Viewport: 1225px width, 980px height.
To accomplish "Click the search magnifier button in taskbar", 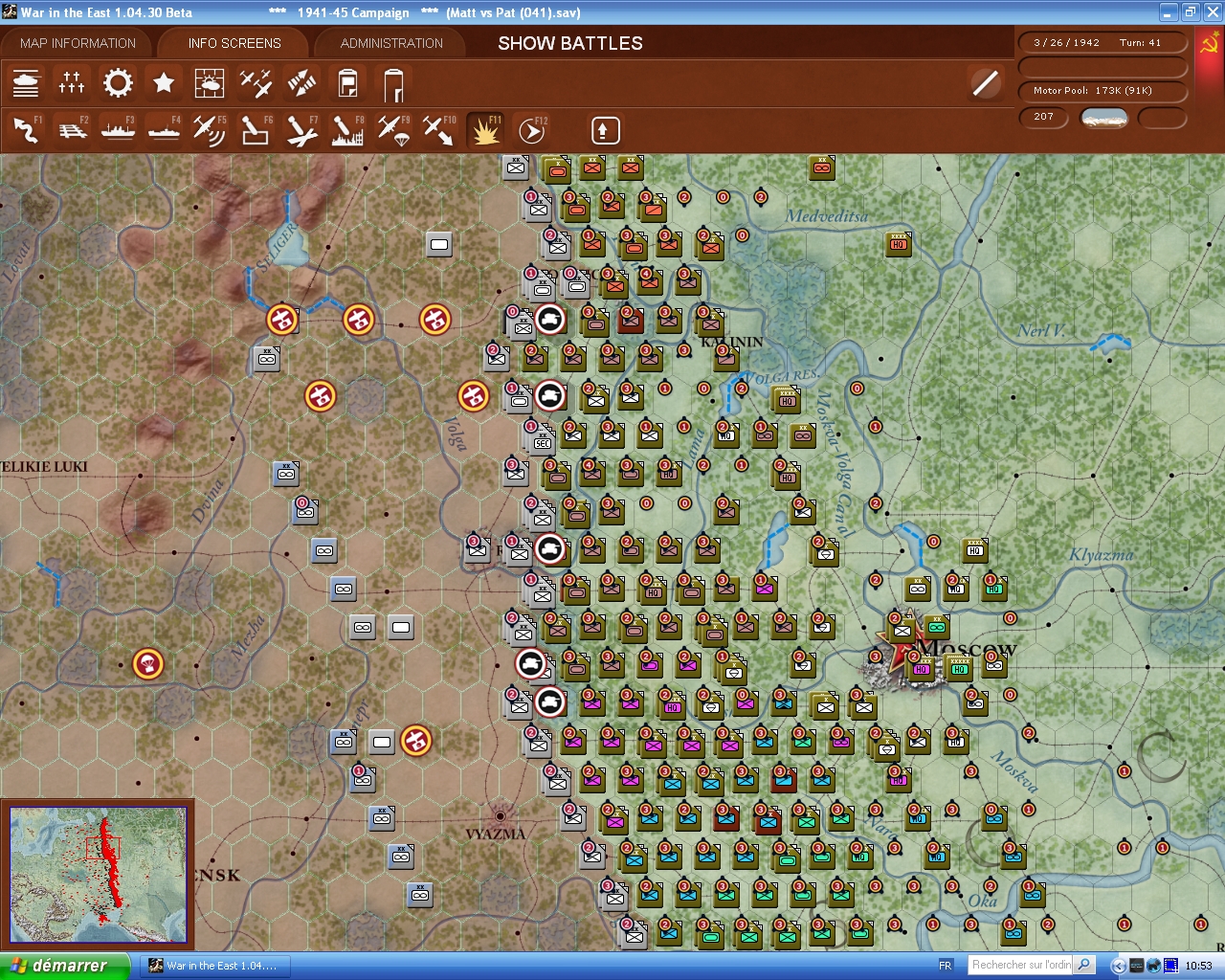I will point(1084,965).
